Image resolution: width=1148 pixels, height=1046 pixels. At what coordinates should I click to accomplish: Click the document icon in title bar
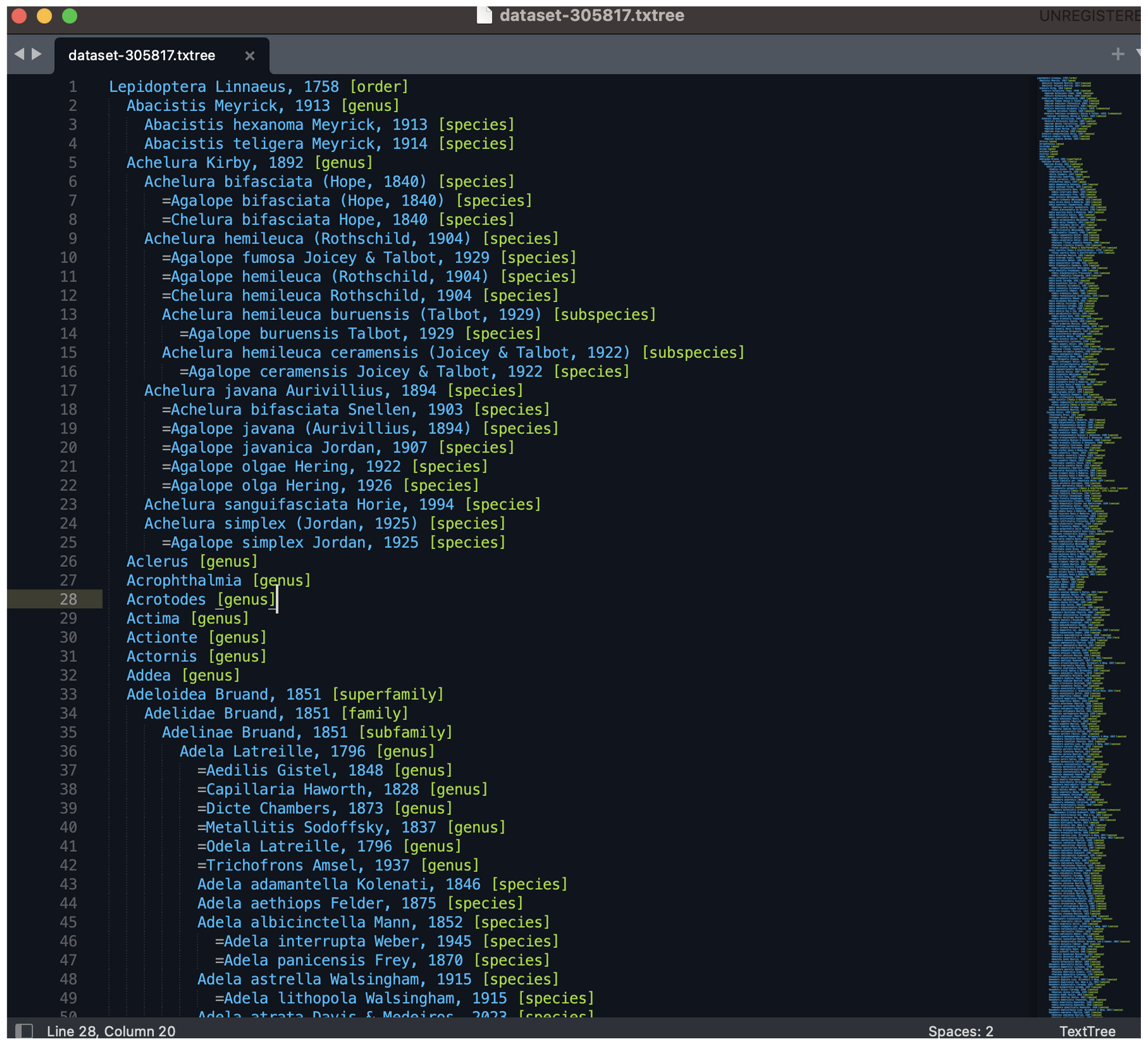click(x=484, y=15)
